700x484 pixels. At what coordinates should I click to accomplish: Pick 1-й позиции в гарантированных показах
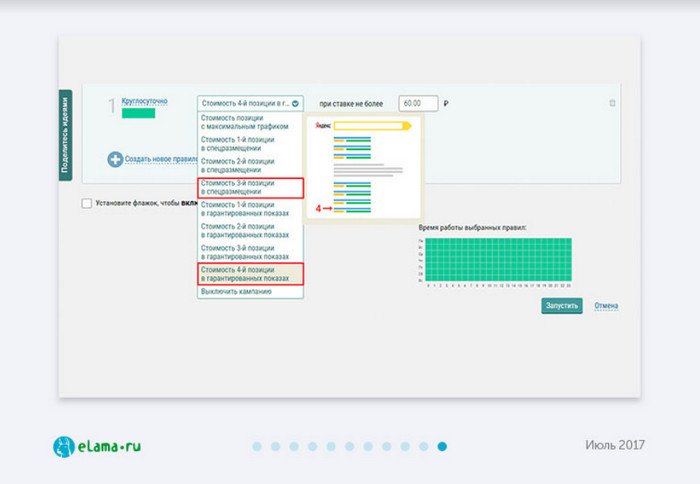point(250,209)
